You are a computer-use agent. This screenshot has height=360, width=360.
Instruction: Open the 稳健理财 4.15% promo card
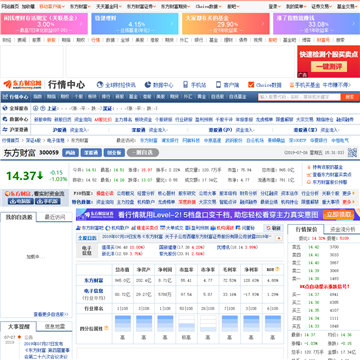coord(135,24)
